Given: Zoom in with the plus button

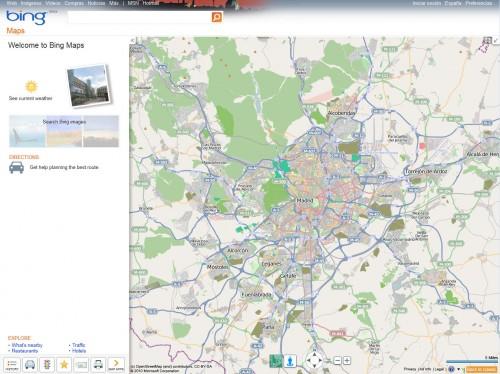Looking at the screenshot, I should pyautogui.click(x=347, y=361).
